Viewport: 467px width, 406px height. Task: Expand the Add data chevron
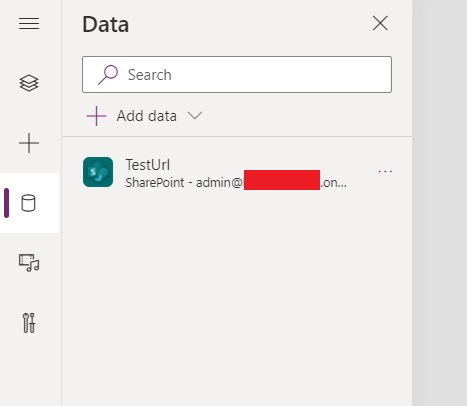(195, 116)
